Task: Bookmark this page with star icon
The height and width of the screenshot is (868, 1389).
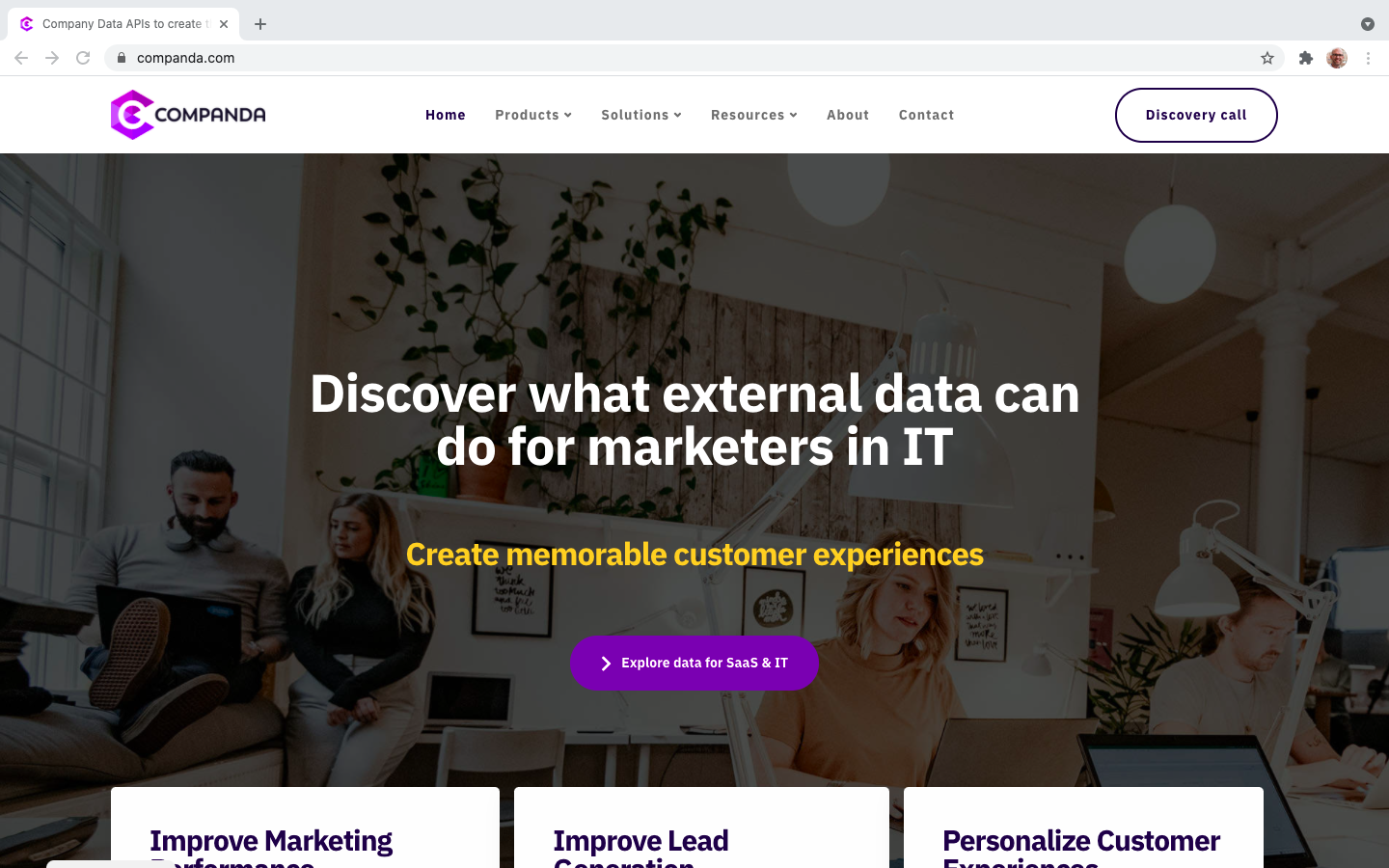Action: [x=1267, y=58]
